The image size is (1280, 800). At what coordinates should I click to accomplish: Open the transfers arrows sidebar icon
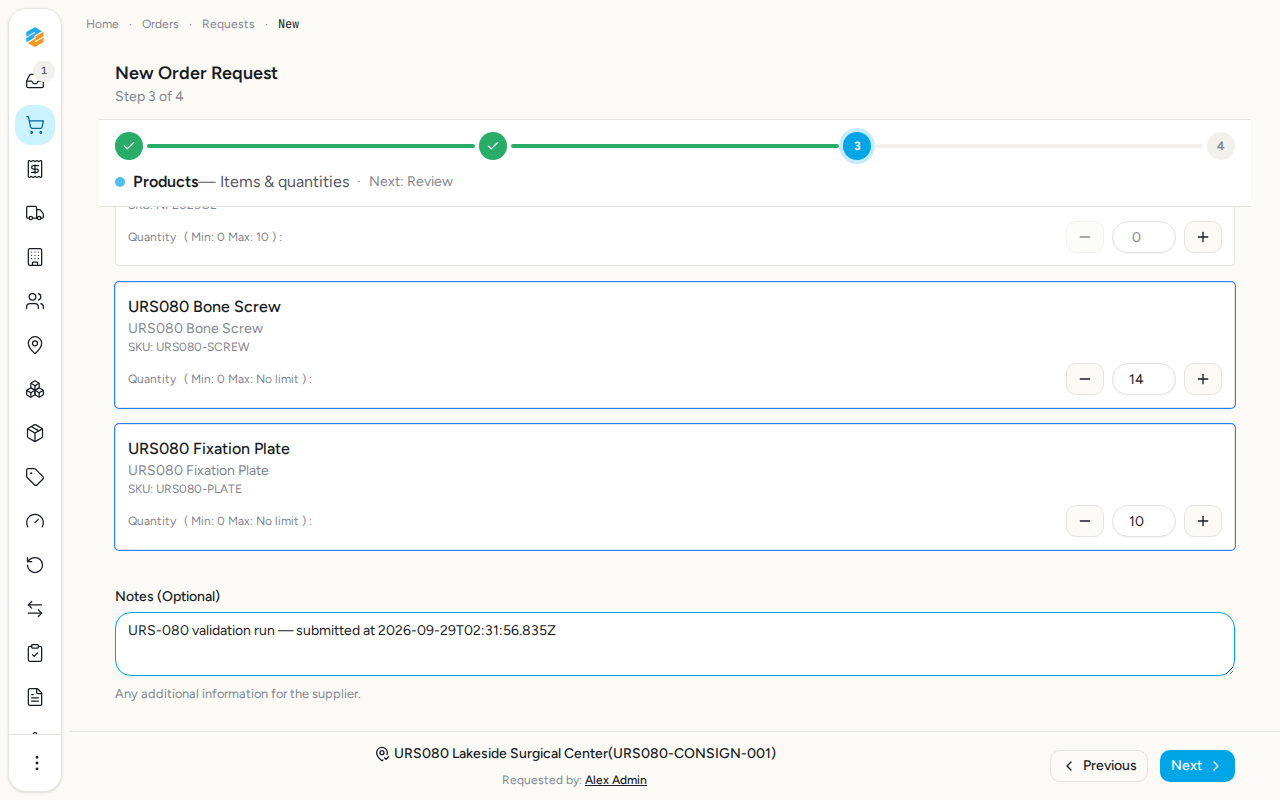click(x=35, y=609)
